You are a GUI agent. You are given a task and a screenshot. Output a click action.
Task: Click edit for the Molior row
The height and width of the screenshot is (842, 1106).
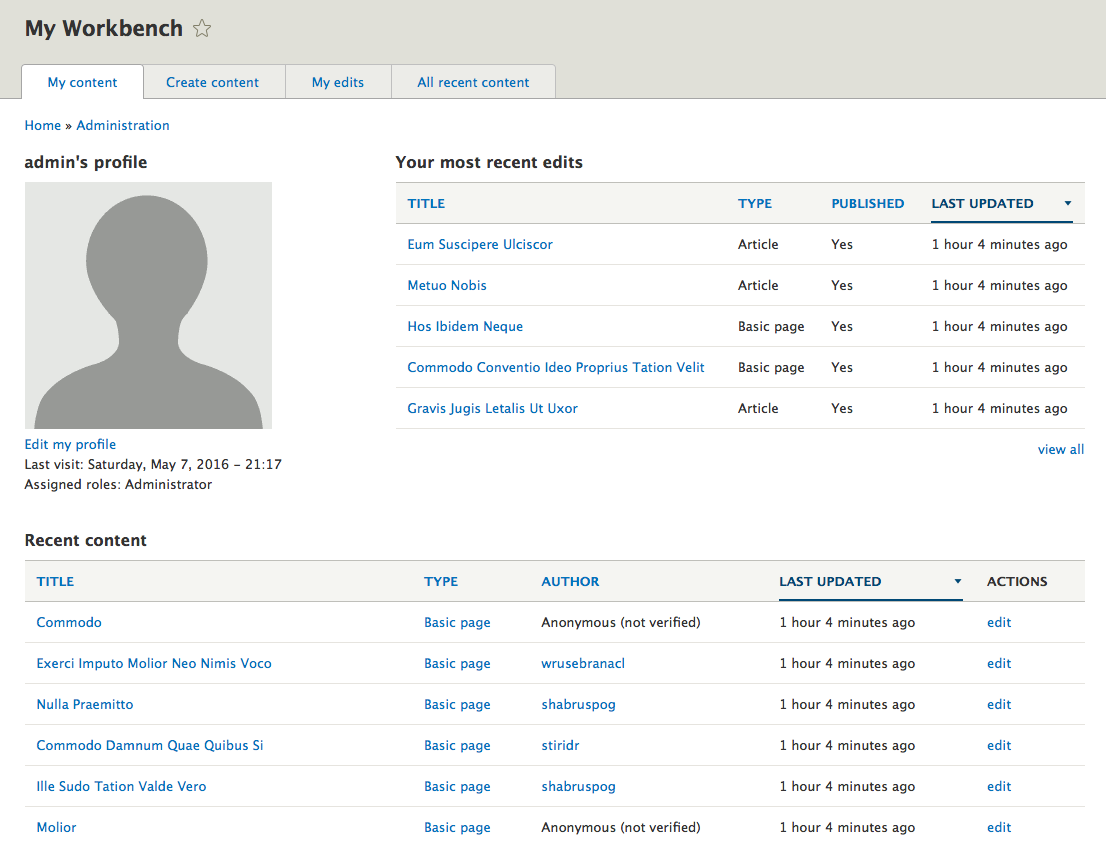pos(998,827)
